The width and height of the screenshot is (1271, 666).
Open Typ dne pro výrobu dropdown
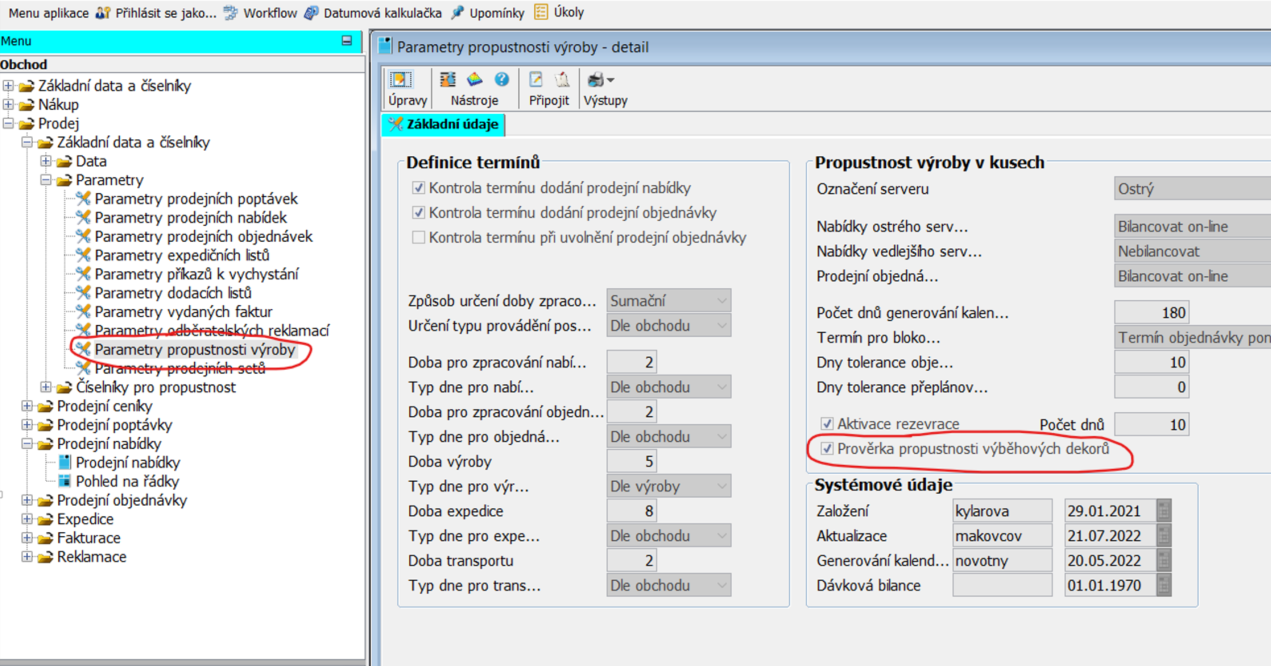tap(668, 486)
